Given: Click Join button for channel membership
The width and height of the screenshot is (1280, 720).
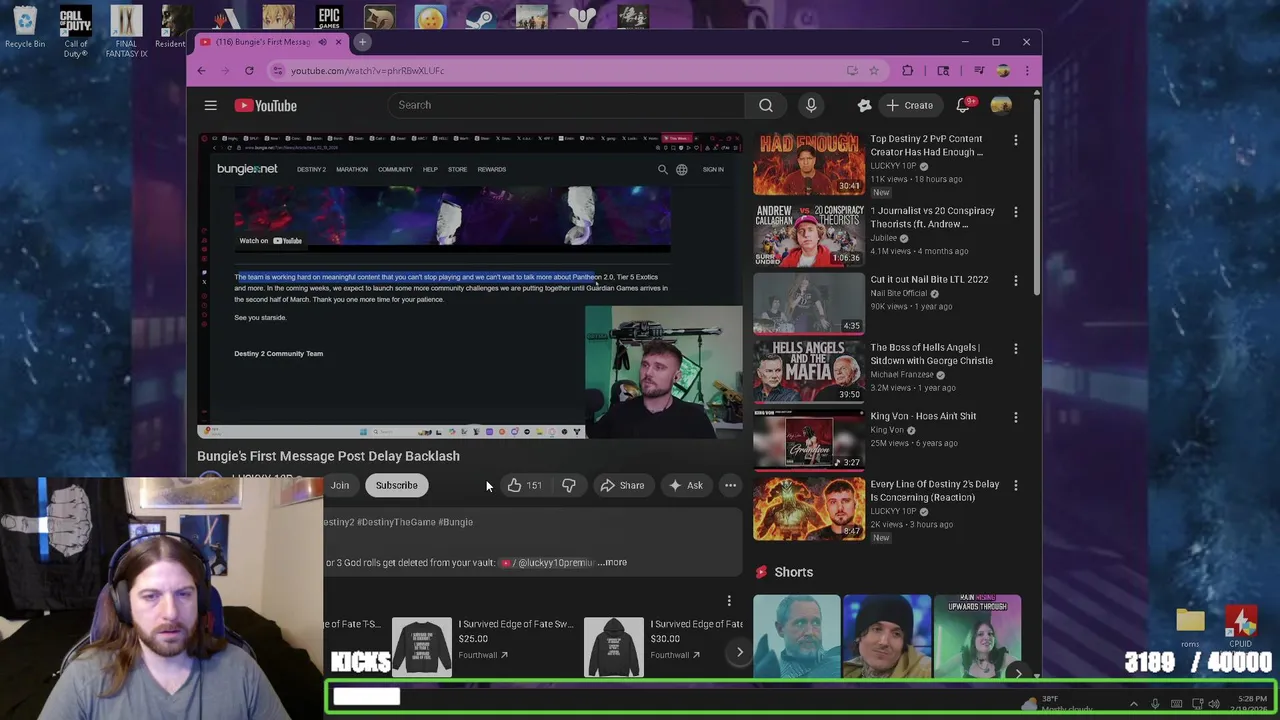Looking at the screenshot, I should click(340, 485).
